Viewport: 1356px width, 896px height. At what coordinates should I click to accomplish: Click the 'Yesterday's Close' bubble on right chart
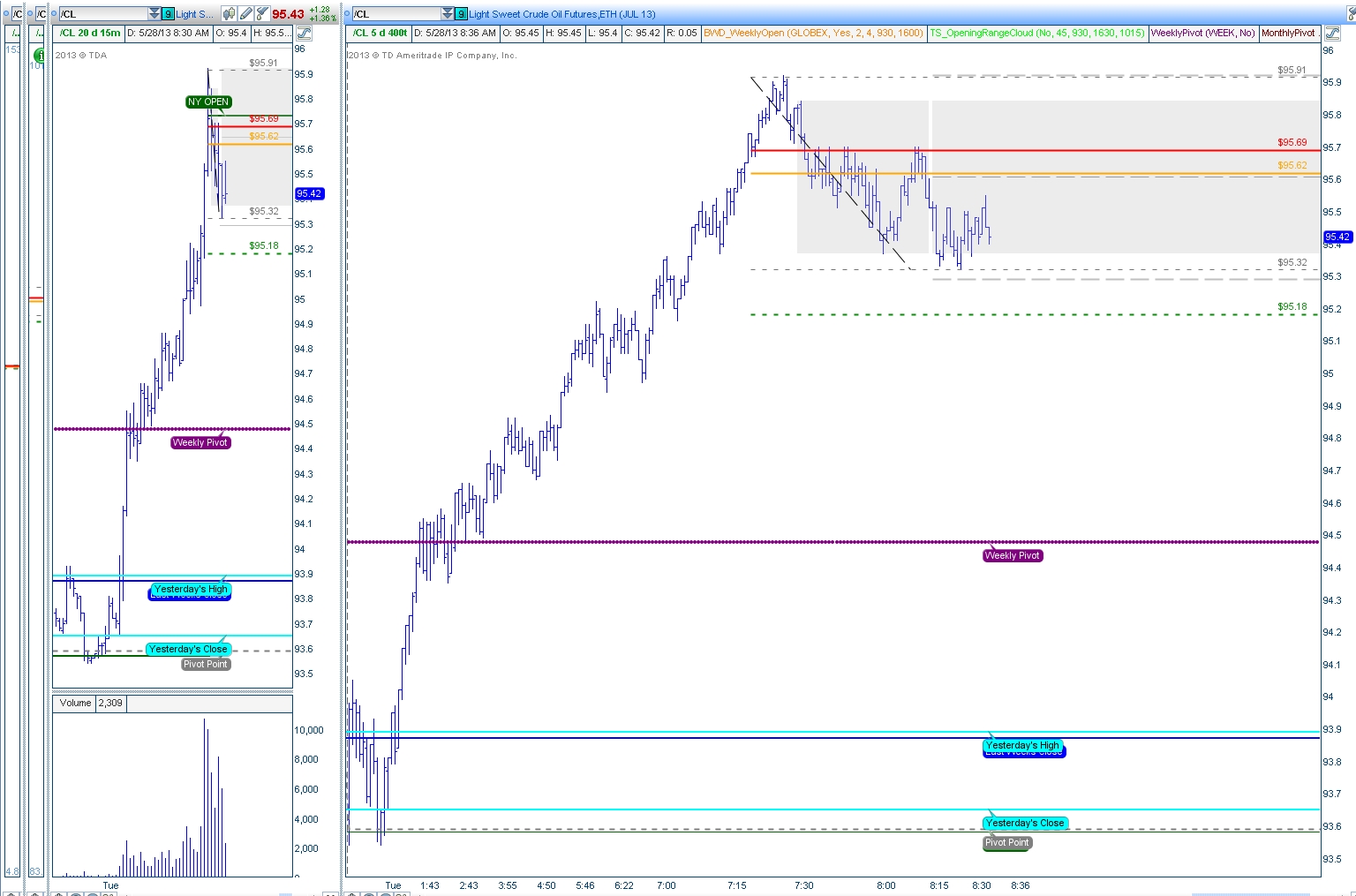(x=1025, y=823)
